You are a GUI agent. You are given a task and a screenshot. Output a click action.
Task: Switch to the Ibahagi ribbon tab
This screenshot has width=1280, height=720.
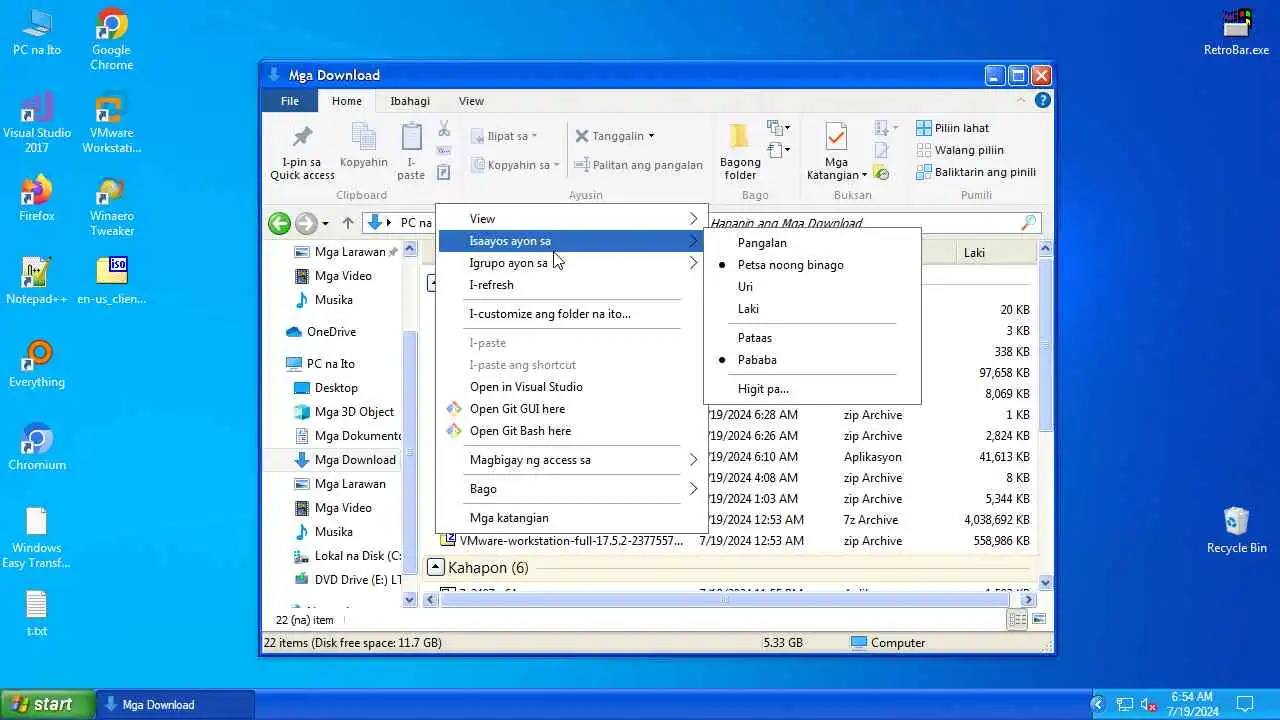tap(410, 101)
